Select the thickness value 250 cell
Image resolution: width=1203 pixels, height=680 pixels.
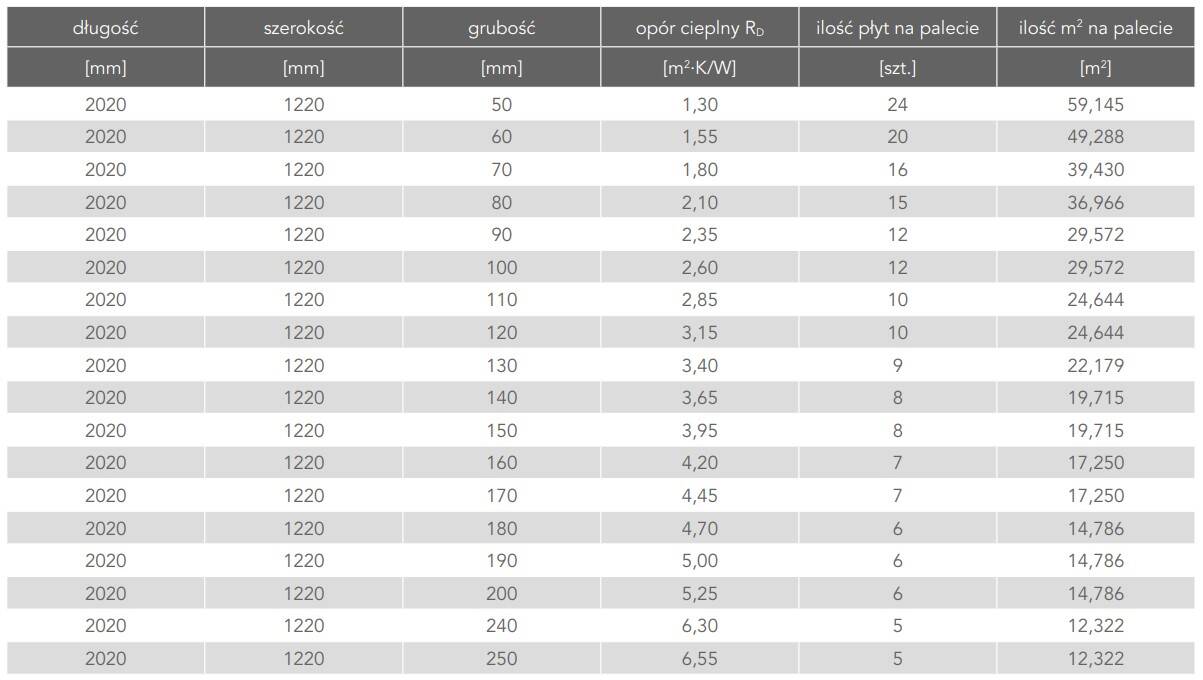[501, 658]
